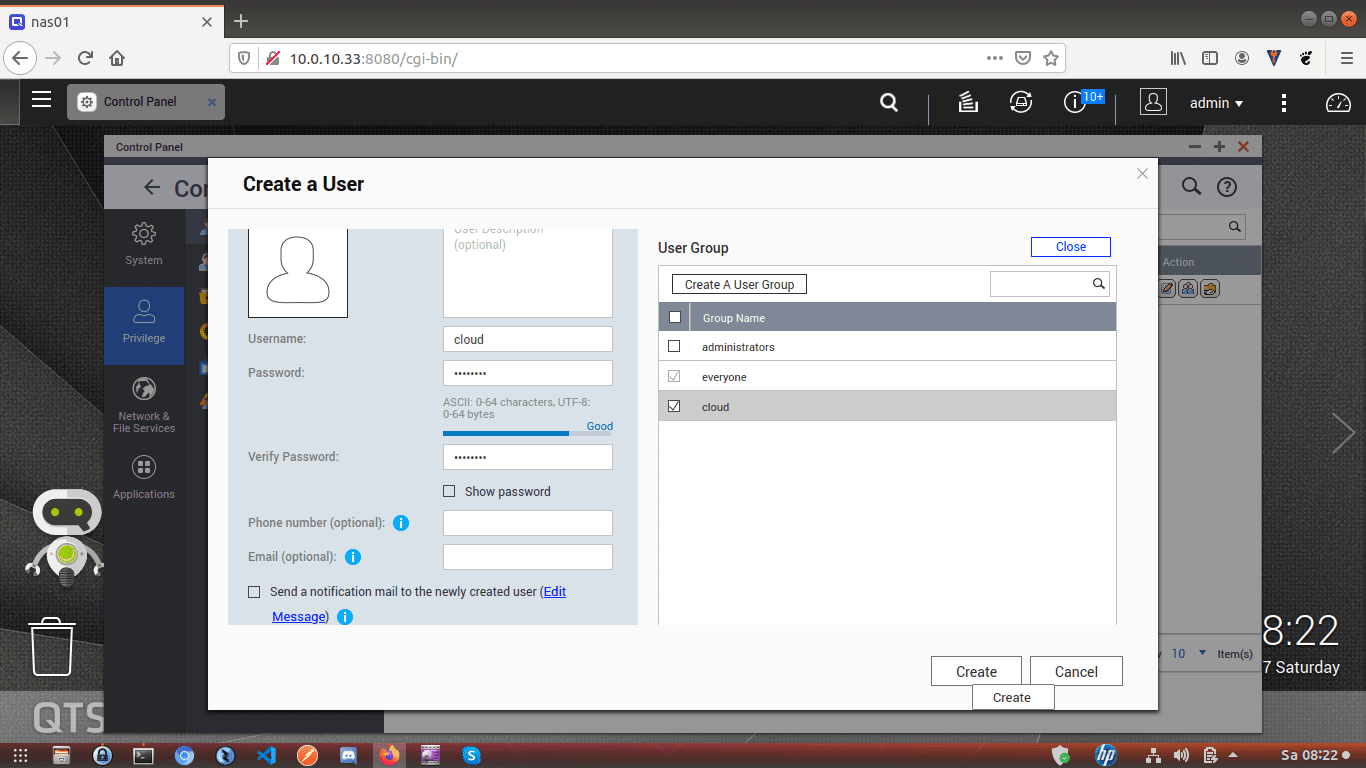Open the Firefox library icon
Screen dimensions: 1366x768
pos(1179,58)
